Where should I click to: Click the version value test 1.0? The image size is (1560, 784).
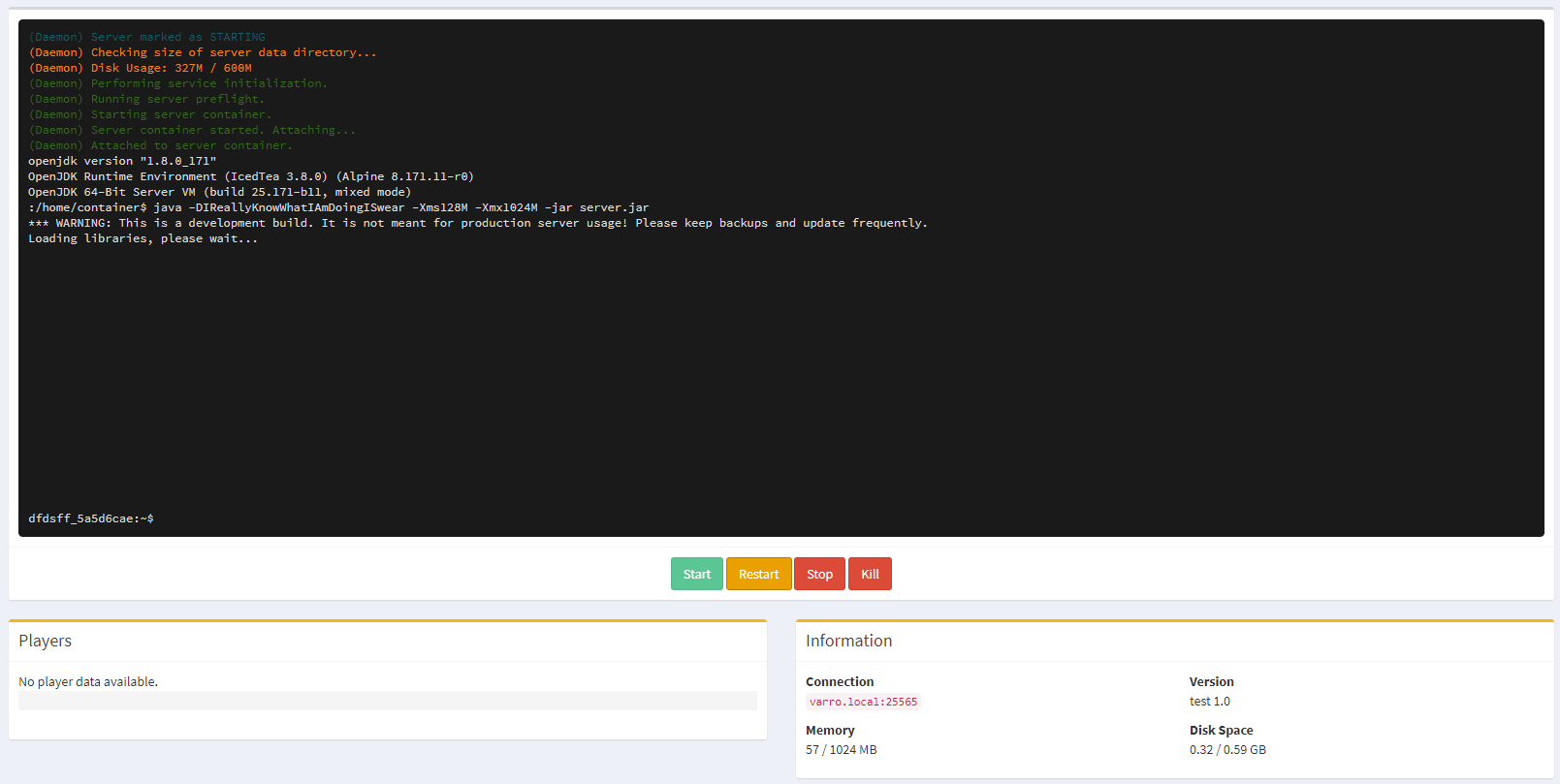point(1209,701)
